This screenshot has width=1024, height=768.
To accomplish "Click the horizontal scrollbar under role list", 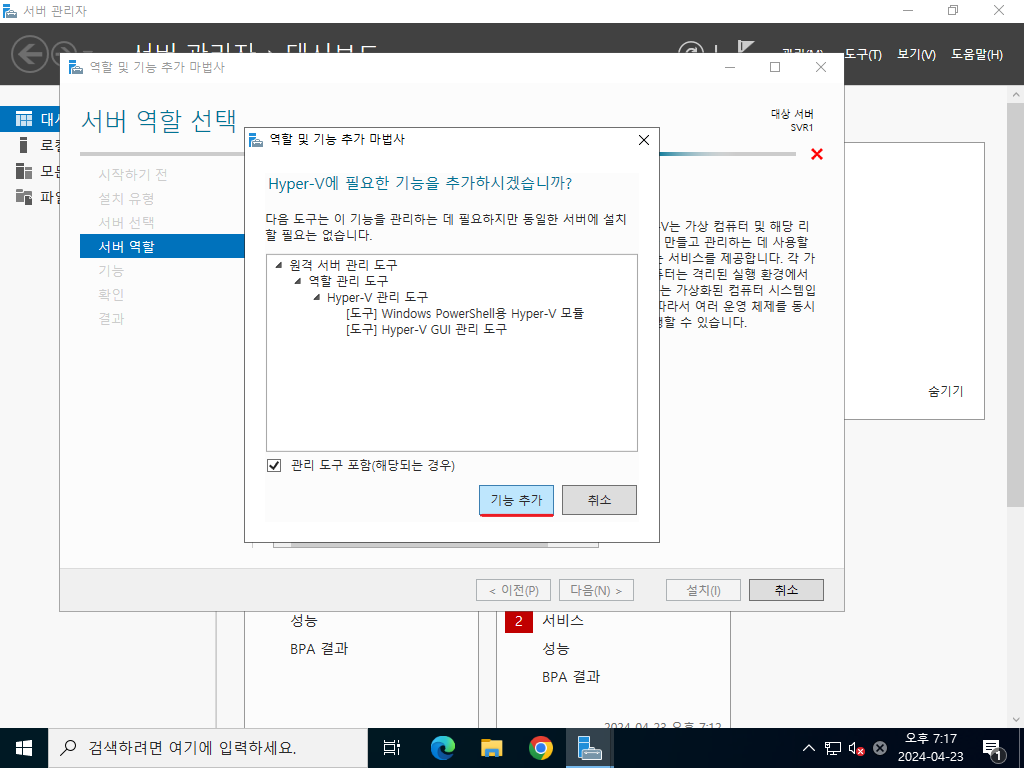I will tap(418, 545).
